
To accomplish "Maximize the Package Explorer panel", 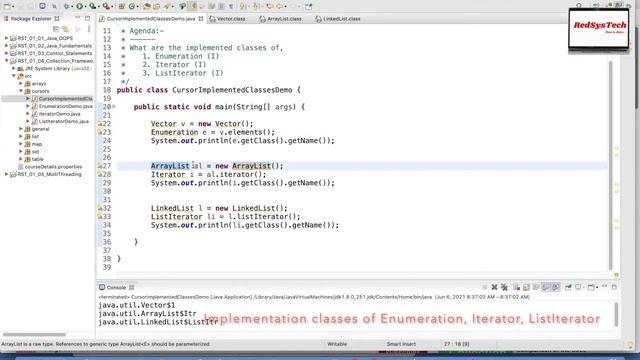I will coord(87,18).
